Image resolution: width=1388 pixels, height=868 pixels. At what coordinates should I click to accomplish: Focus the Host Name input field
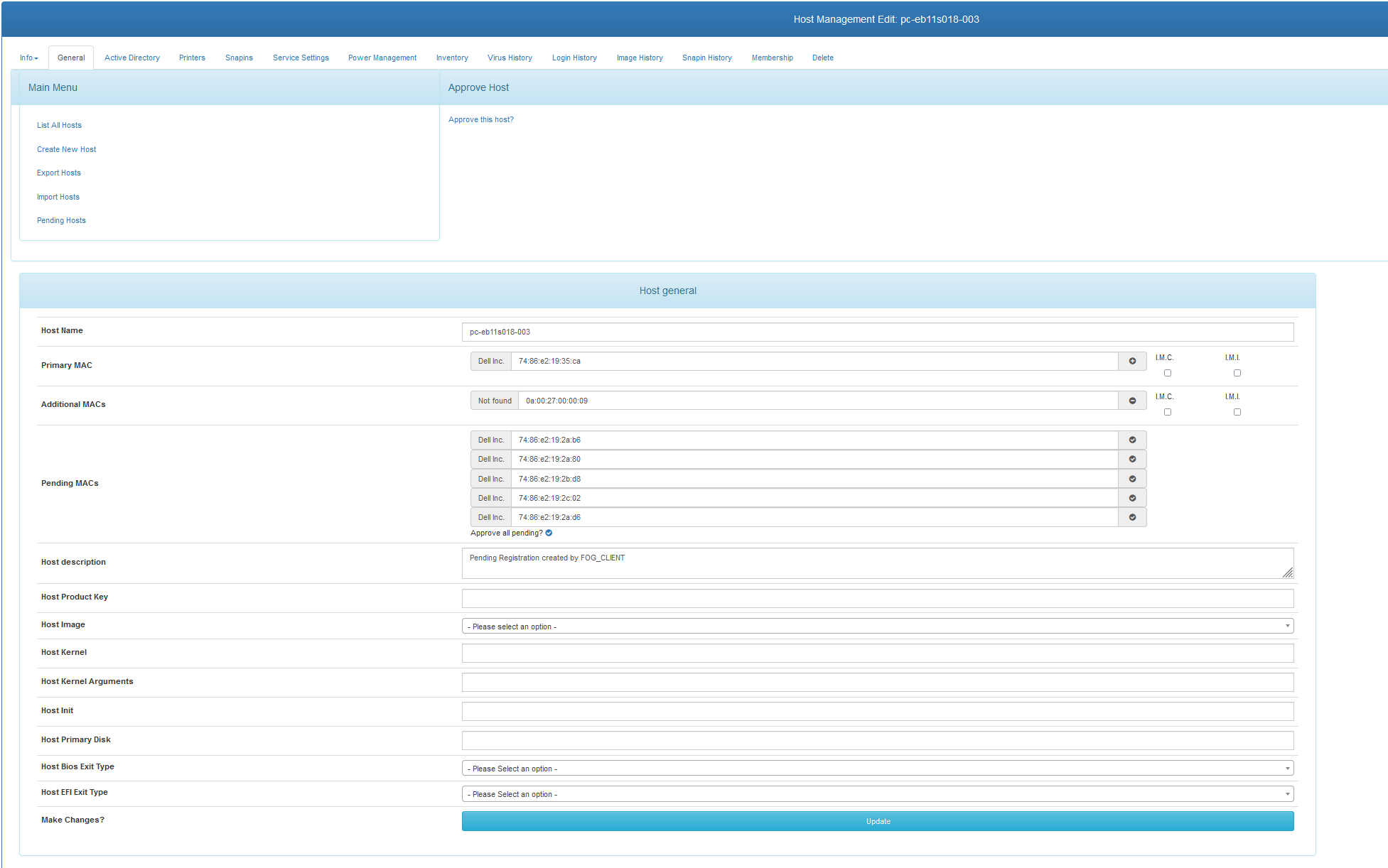pyautogui.click(x=878, y=332)
